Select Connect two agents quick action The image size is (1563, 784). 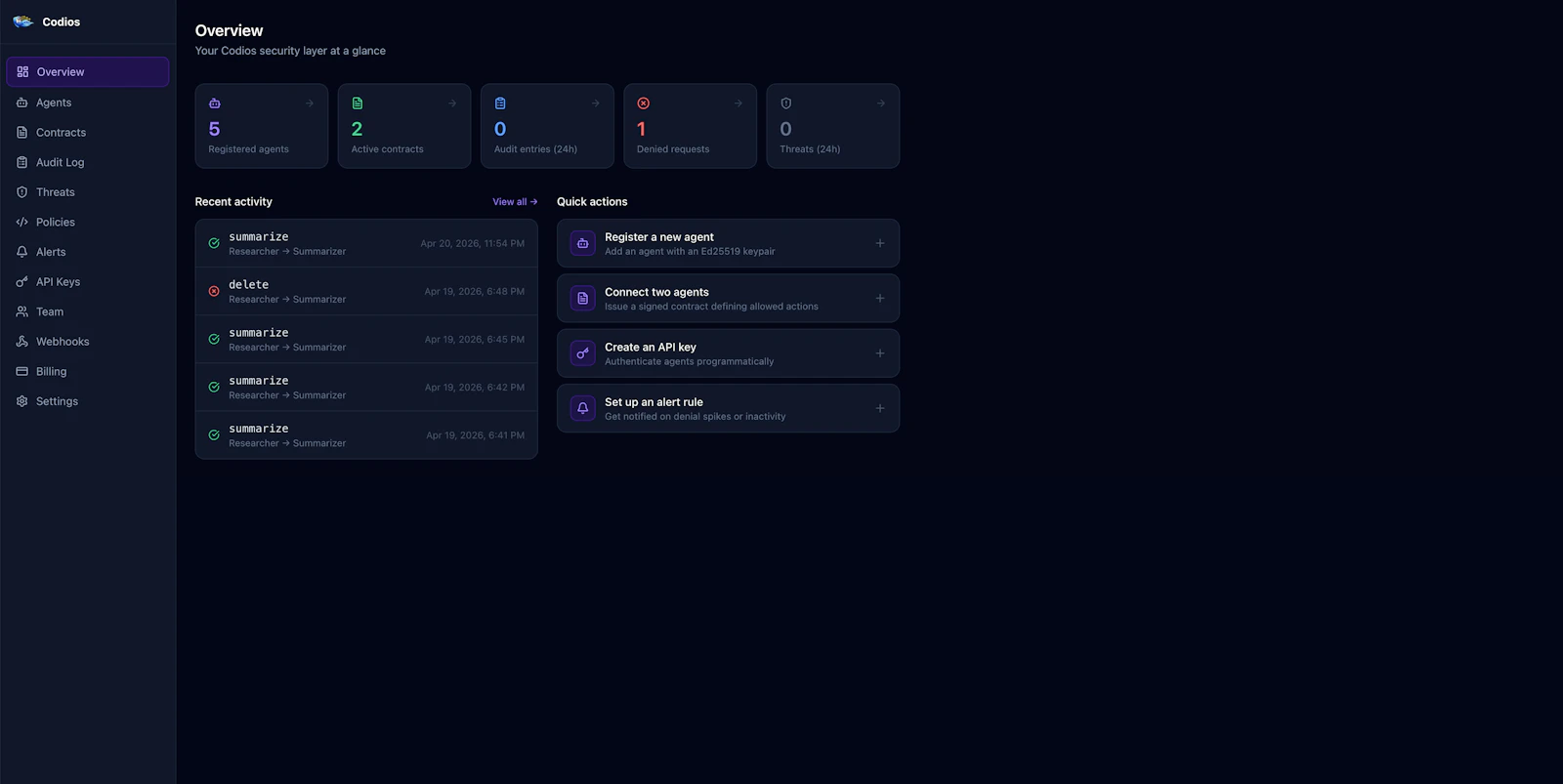(728, 299)
